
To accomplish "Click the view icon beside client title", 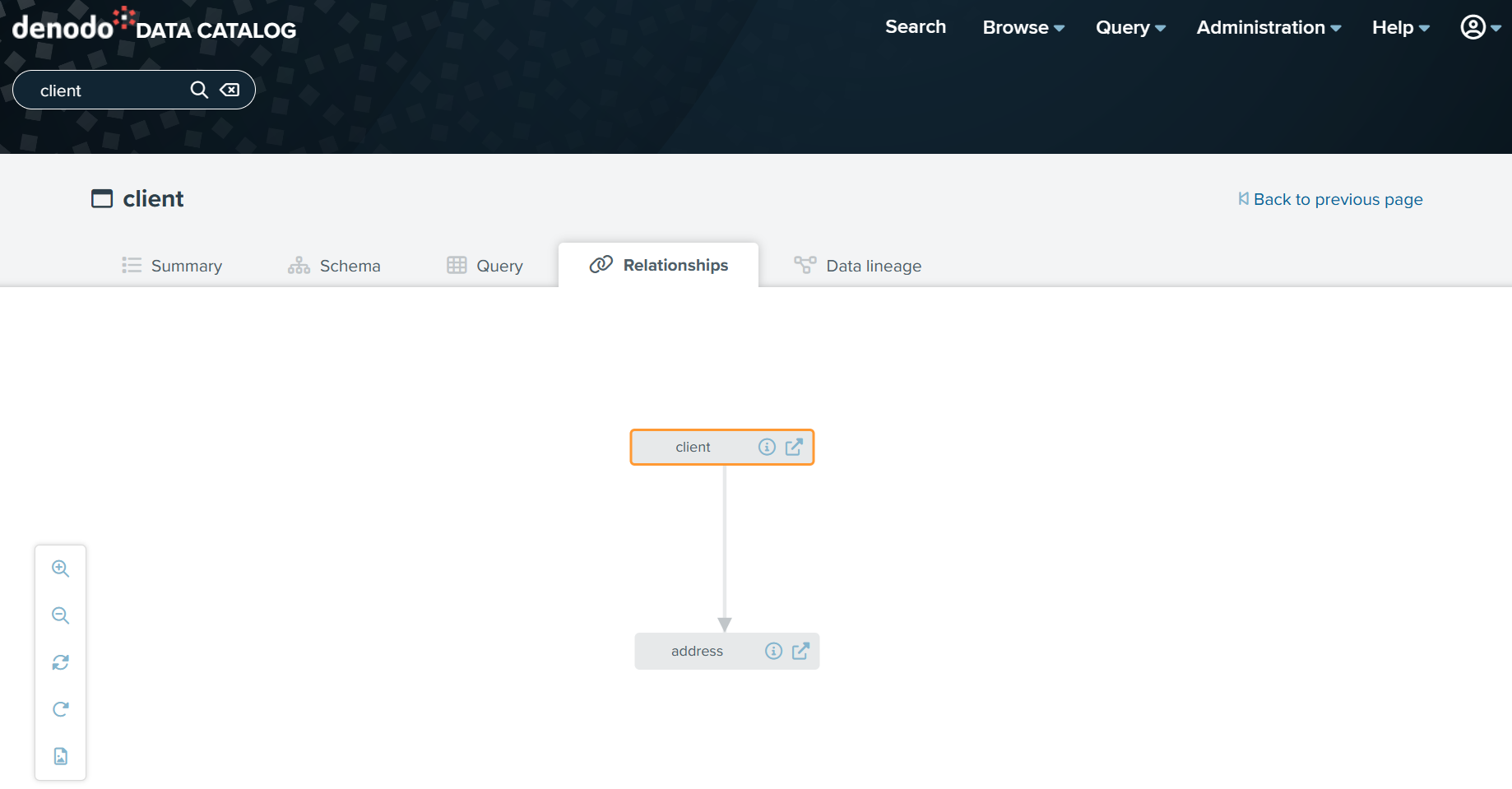I will pos(102,198).
